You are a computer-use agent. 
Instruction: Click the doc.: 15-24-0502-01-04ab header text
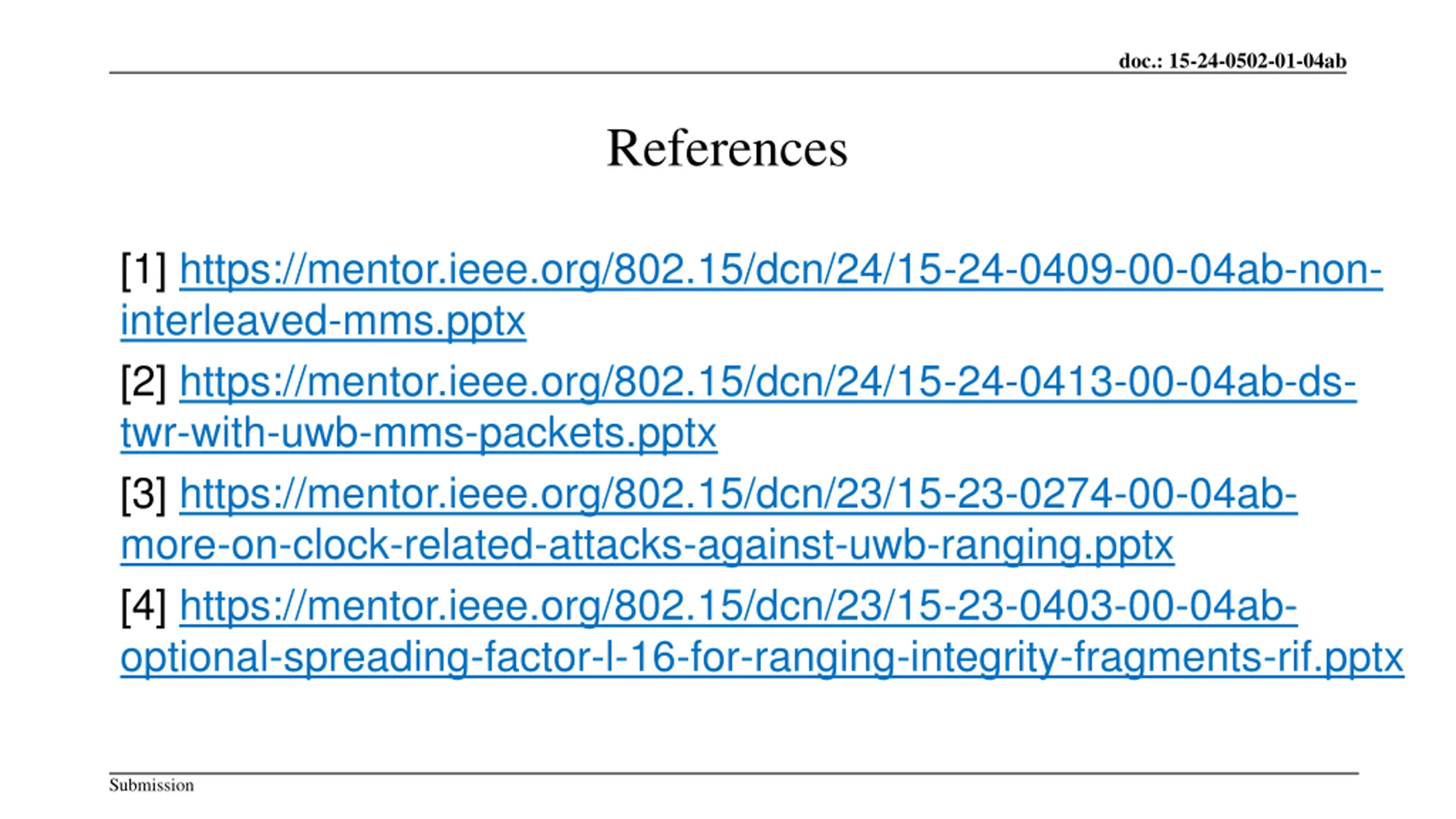pyautogui.click(x=1232, y=61)
